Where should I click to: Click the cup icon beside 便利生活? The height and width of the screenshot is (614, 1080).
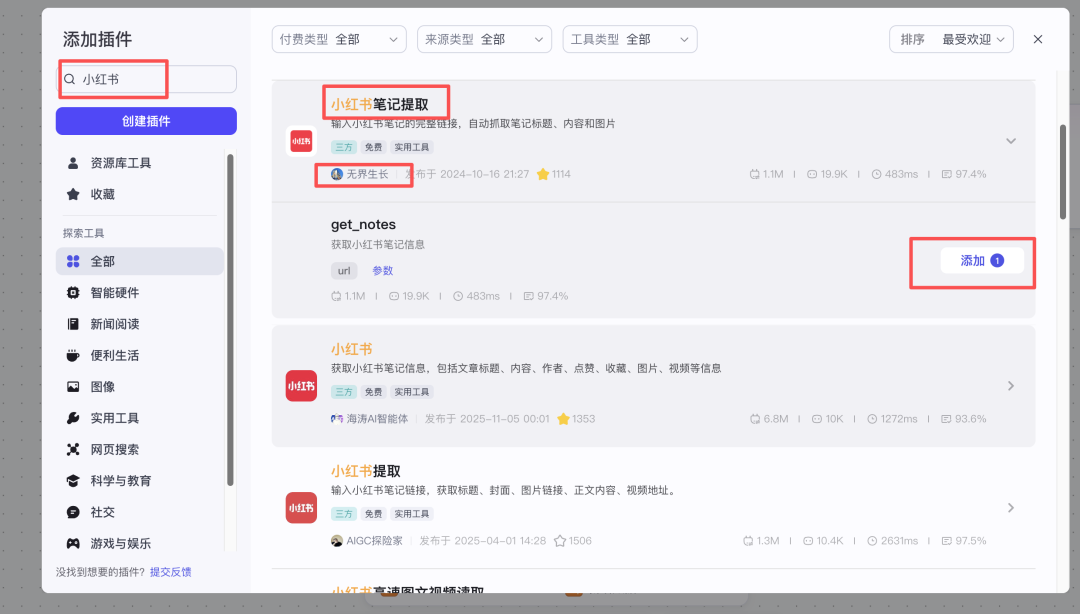pyautogui.click(x=73, y=356)
